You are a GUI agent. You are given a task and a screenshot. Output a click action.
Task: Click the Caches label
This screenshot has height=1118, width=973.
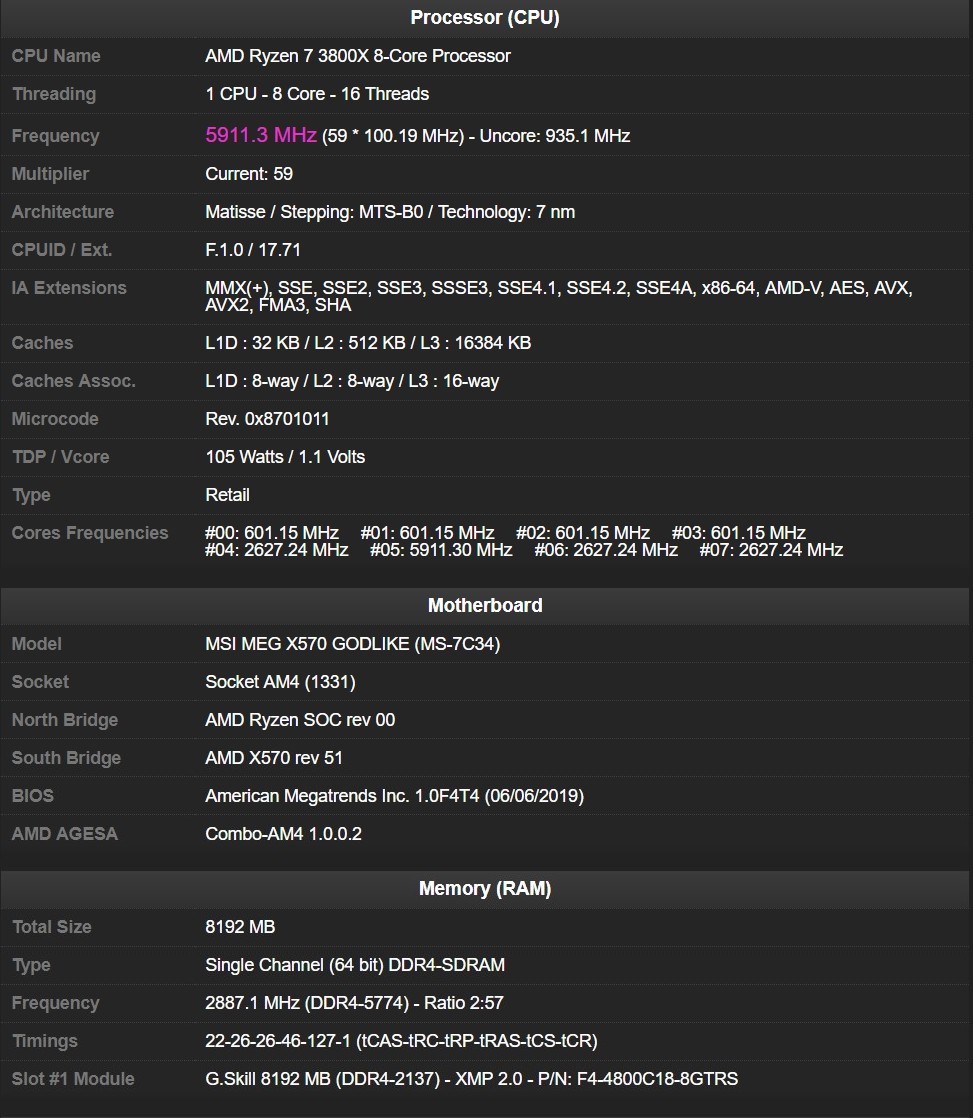click(42, 342)
